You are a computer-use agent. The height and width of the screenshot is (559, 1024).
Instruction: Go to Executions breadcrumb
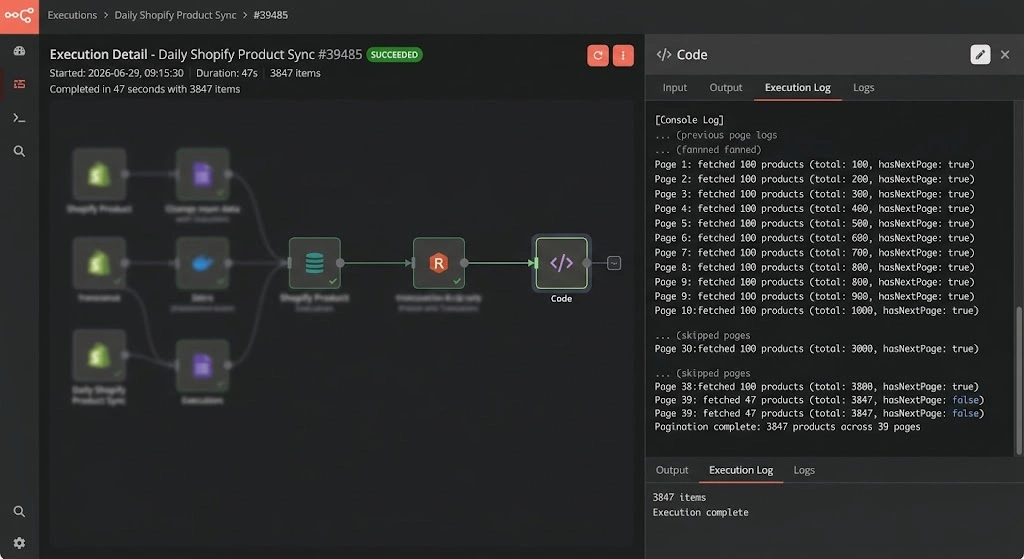[x=72, y=15]
